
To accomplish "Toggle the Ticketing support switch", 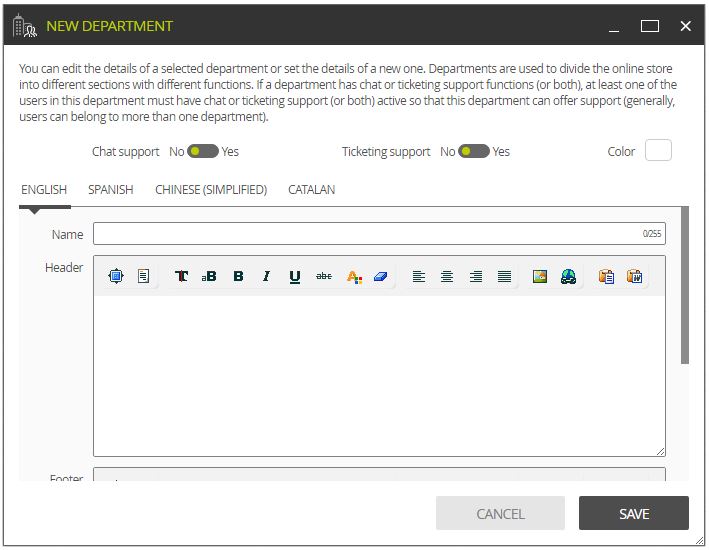I will point(474,151).
